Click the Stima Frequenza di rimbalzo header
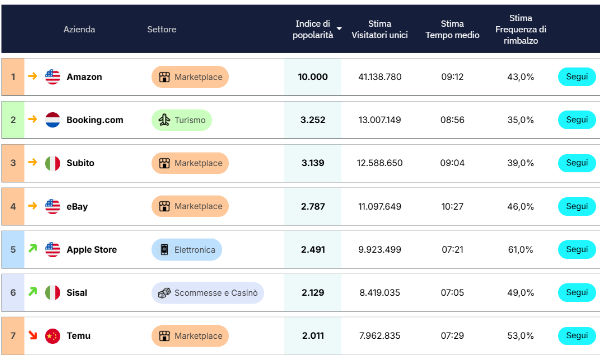This screenshot has width=600, height=360. pos(520,29)
